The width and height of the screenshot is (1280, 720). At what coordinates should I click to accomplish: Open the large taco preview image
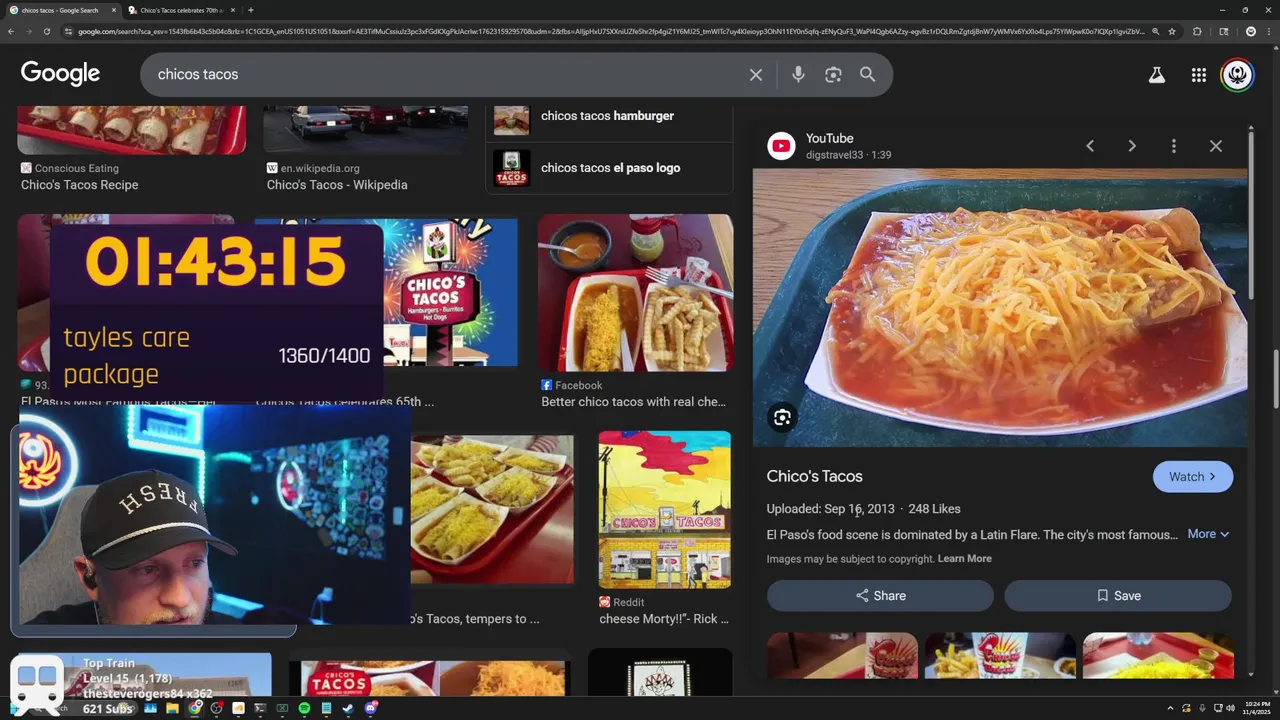click(1000, 308)
